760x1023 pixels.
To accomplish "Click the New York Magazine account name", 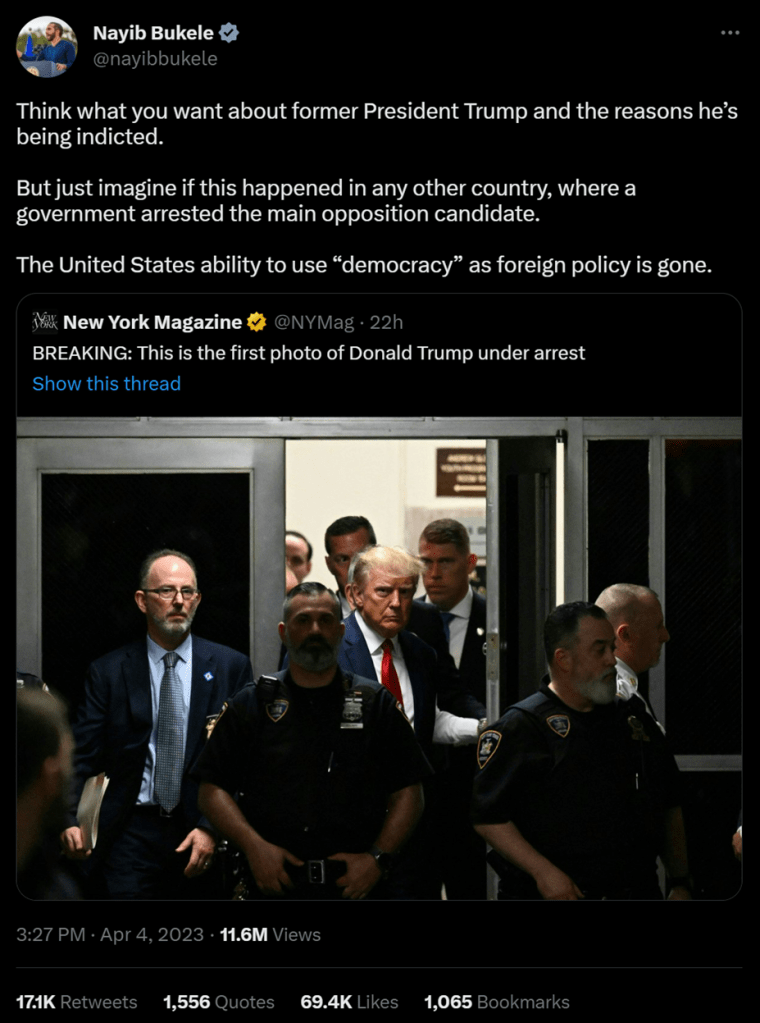I will (x=153, y=322).
